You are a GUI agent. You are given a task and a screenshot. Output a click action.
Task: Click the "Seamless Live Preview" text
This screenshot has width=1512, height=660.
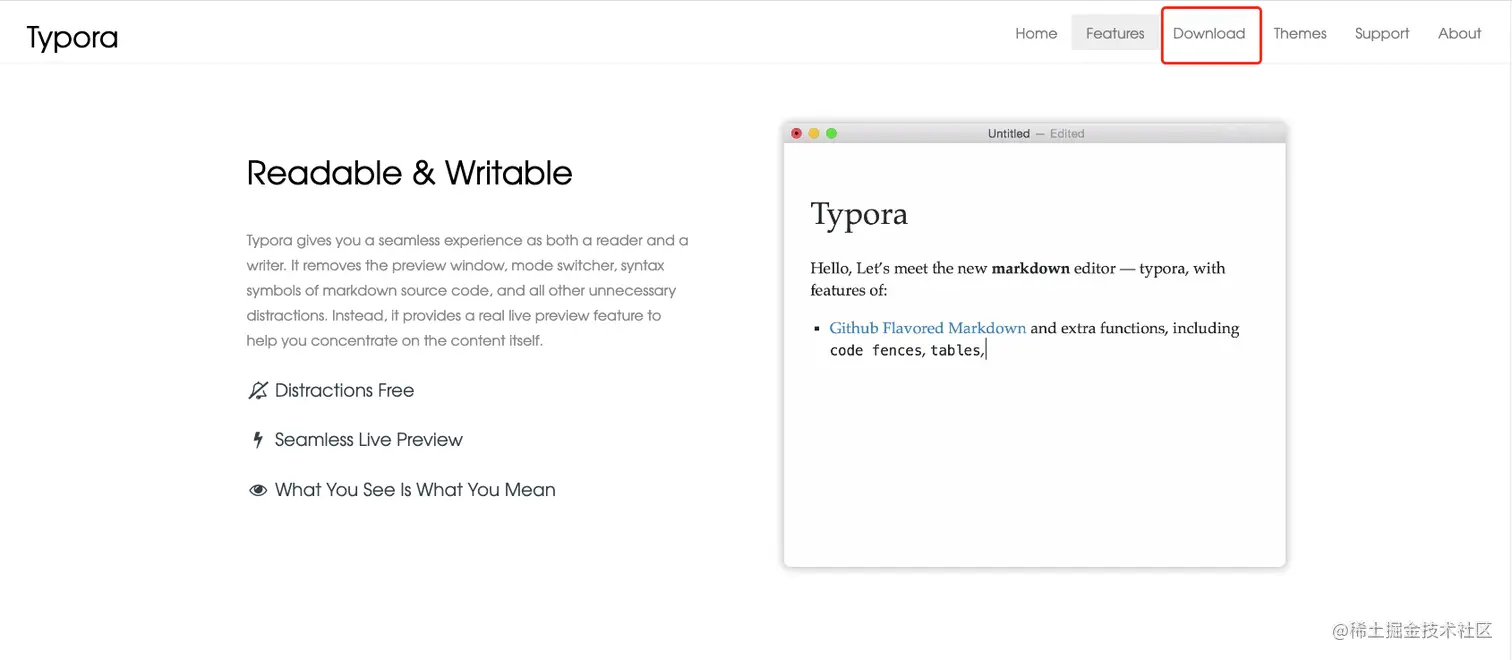(369, 440)
